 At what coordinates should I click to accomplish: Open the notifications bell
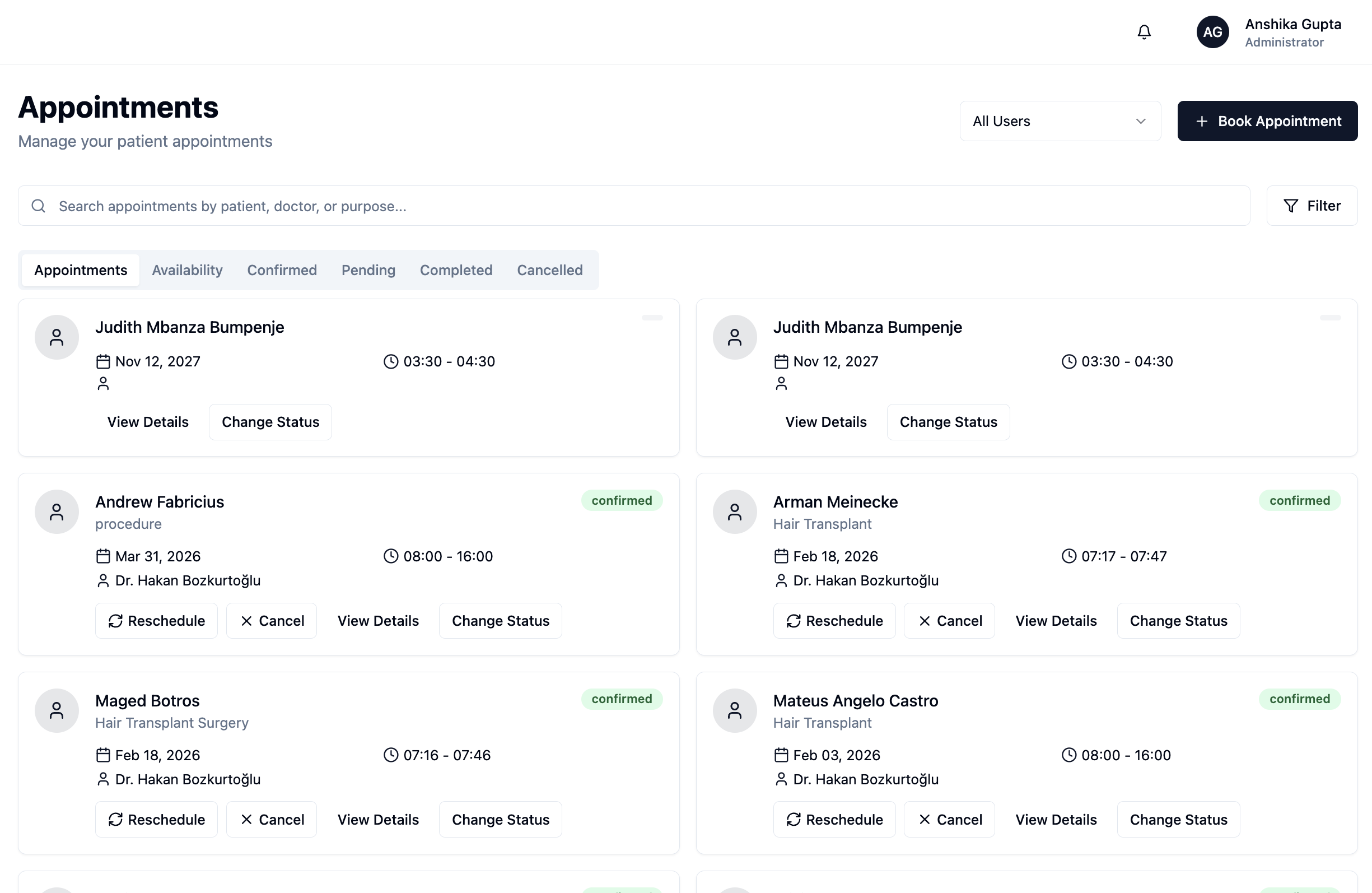[1144, 32]
